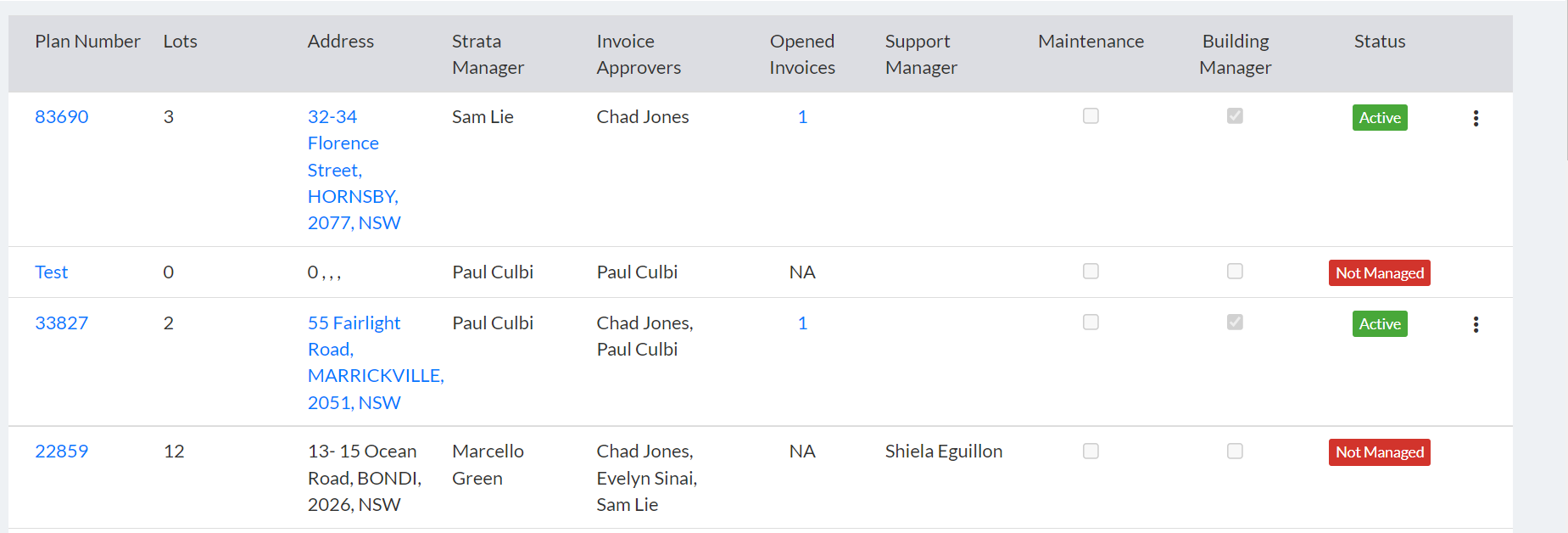Viewport: 1568px width, 533px height.
Task: Toggle Building Manager checkbox for plan 33827
Action: point(1235,322)
